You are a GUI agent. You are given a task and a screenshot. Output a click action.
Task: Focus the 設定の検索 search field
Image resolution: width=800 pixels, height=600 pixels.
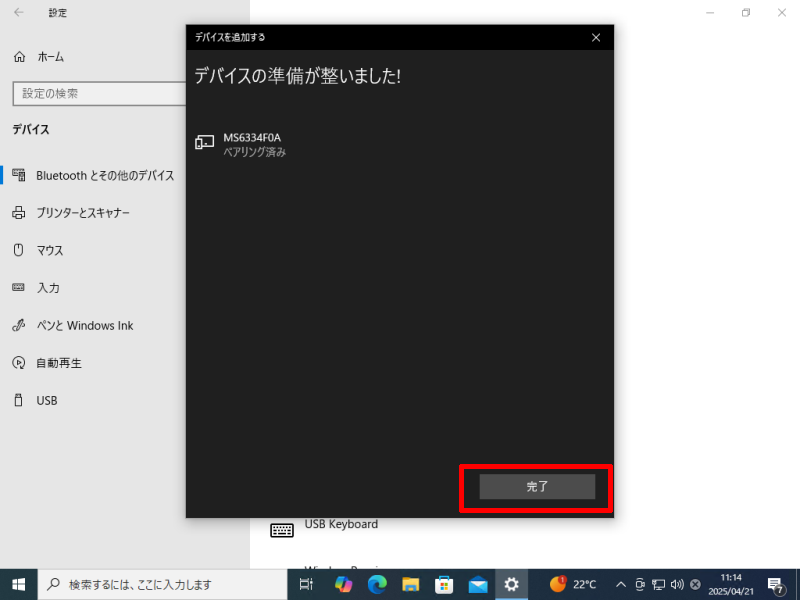point(99,94)
